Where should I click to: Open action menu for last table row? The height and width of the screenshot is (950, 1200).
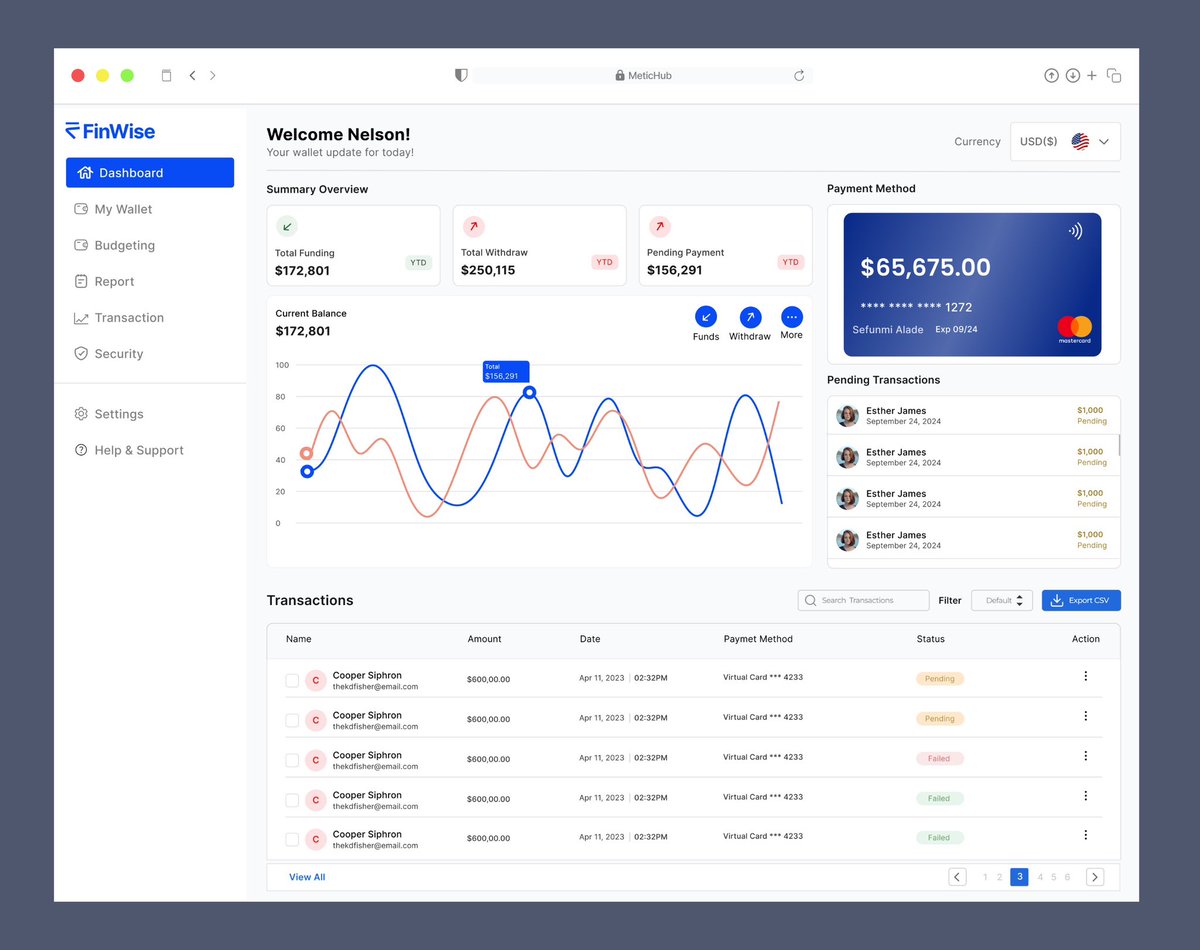click(x=1086, y=836)
